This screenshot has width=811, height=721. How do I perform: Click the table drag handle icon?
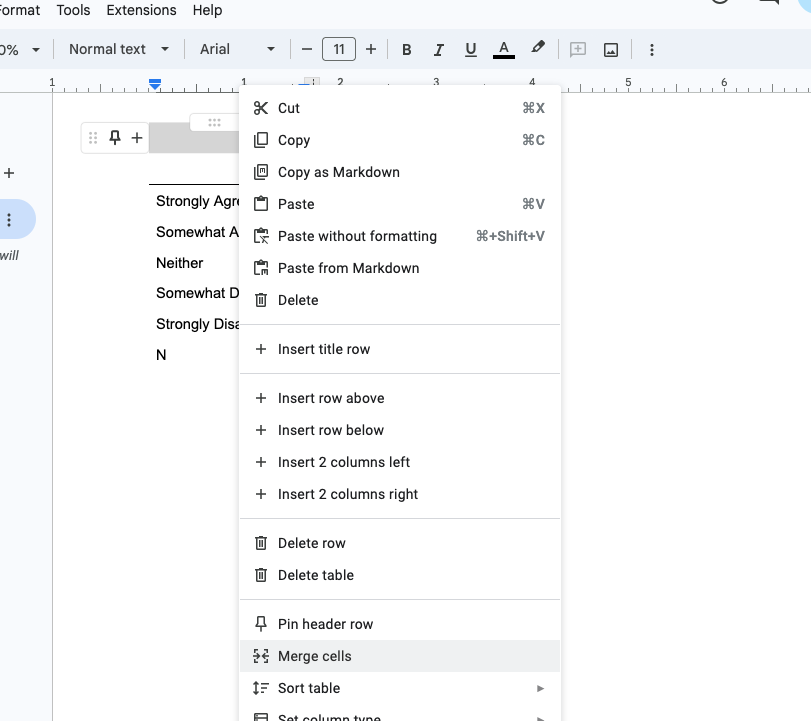click(x=94, y=138)
